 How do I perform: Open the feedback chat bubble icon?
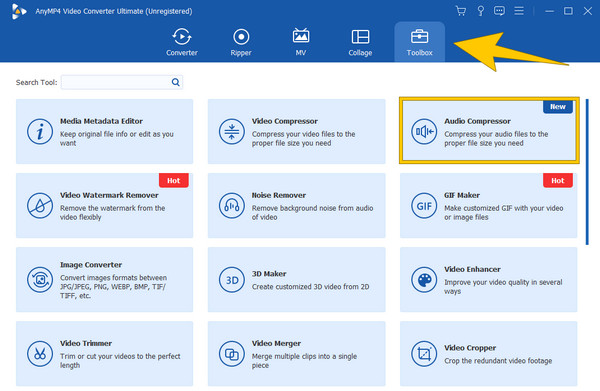(499, 11)
